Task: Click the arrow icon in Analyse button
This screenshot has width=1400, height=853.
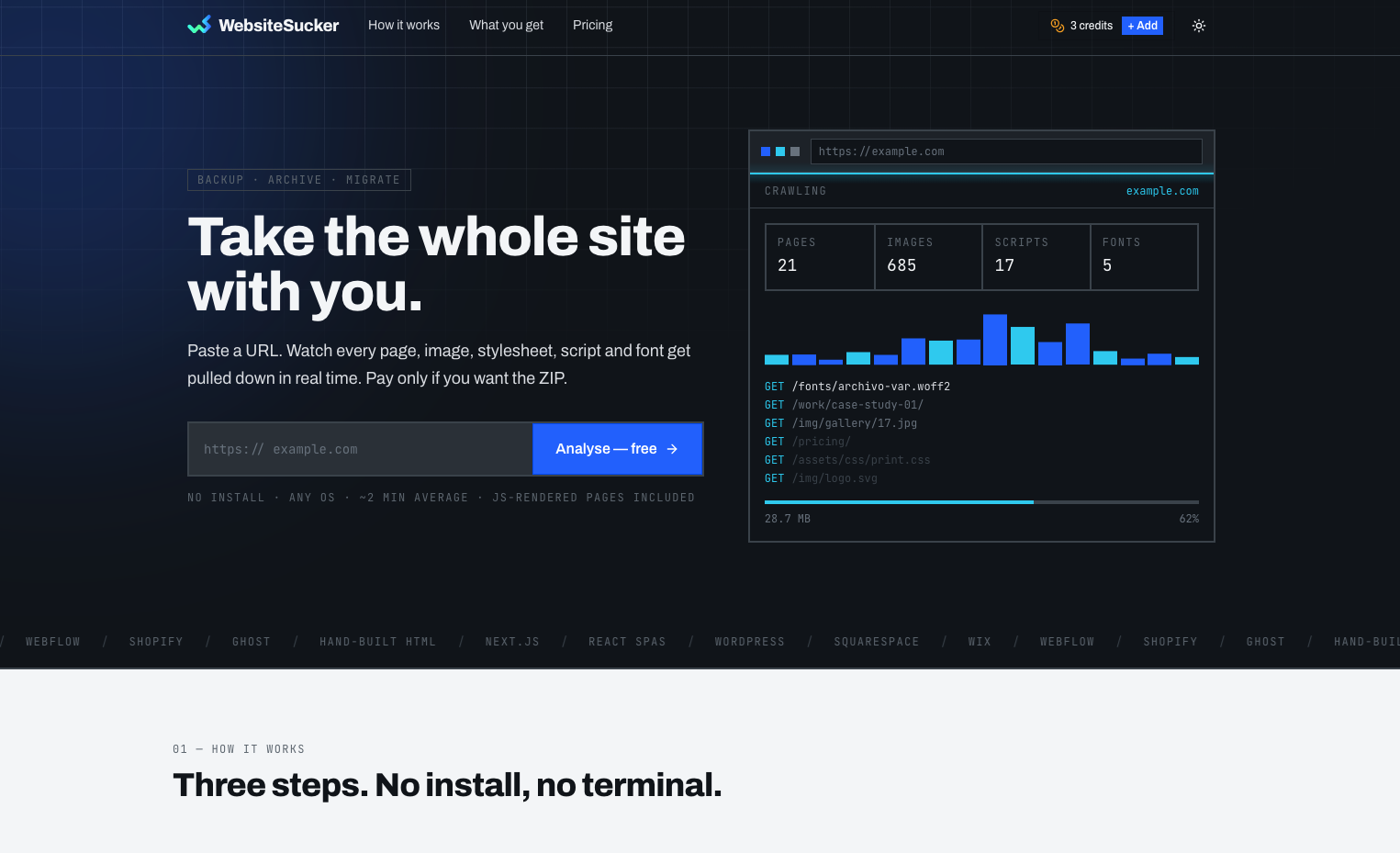Action: pos(672,449)
